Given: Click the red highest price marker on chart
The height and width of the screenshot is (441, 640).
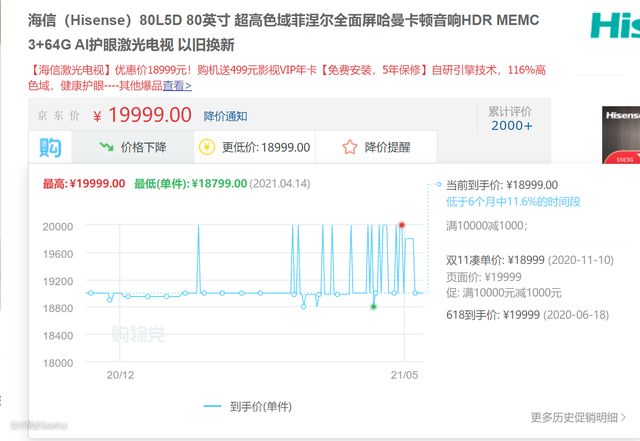Looking at the screenshot, I should [x=402, y=225].
